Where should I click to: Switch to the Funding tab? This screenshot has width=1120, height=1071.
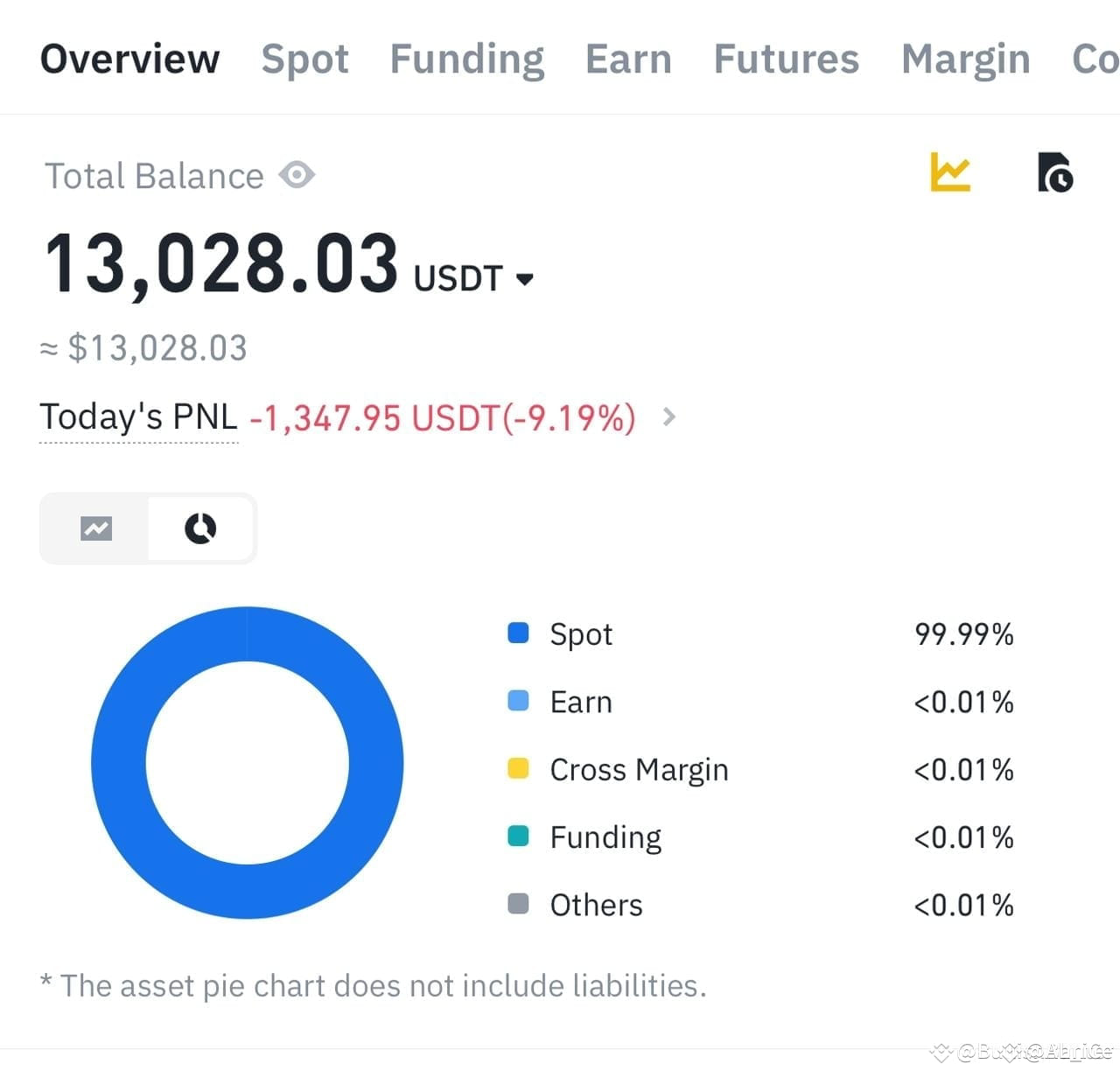point(467,59)
